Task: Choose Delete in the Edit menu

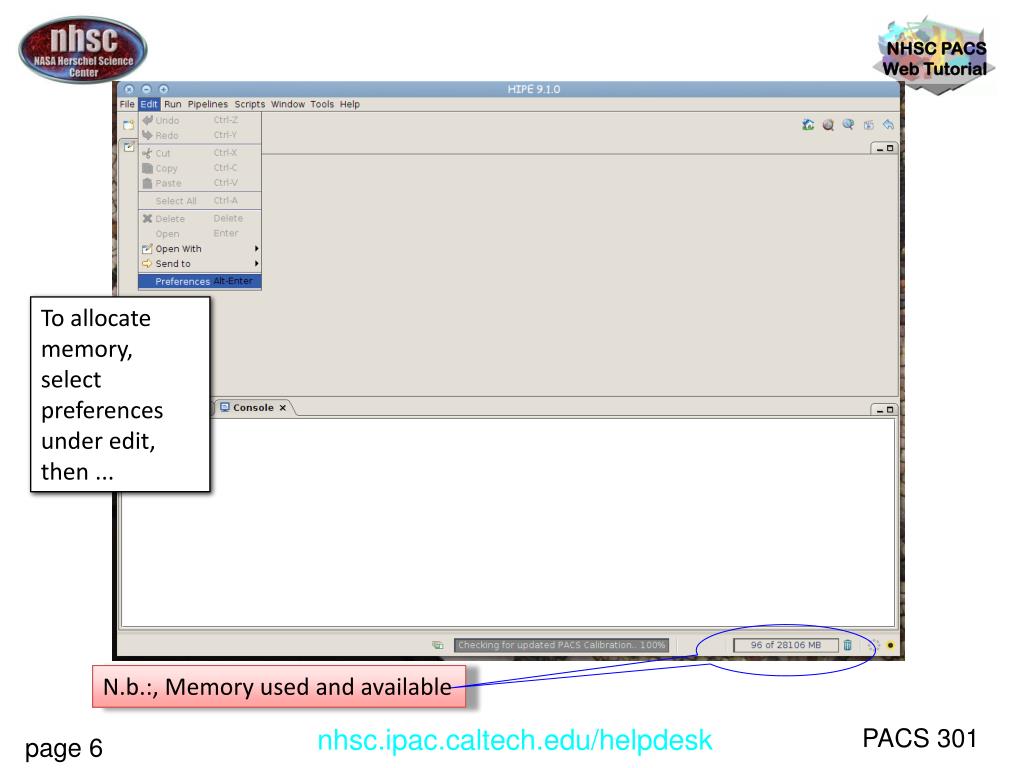Action: pyautogui.click(x=200, y=219)
